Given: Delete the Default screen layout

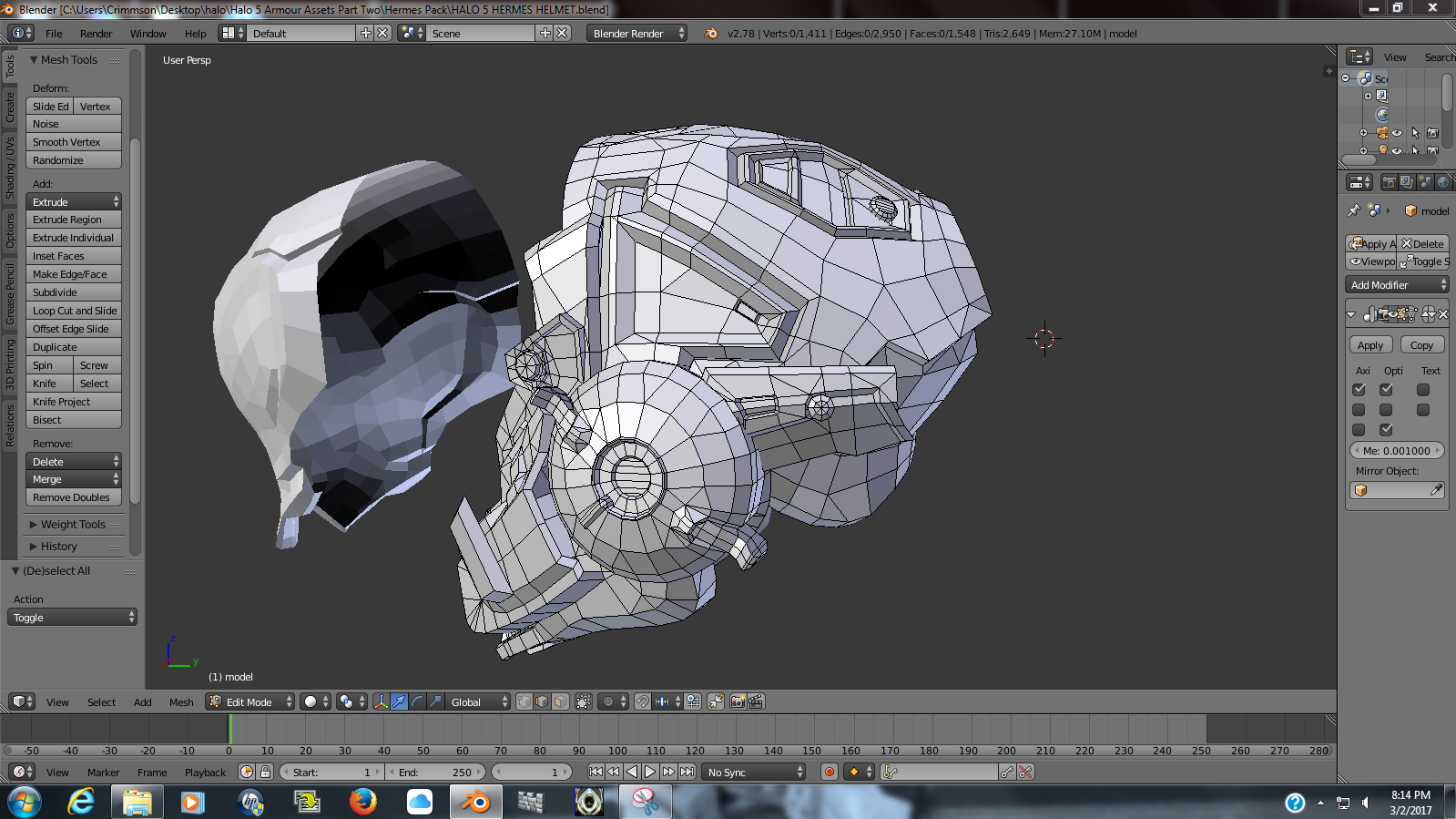Looking at the screenshot, I should click(382, 33).
